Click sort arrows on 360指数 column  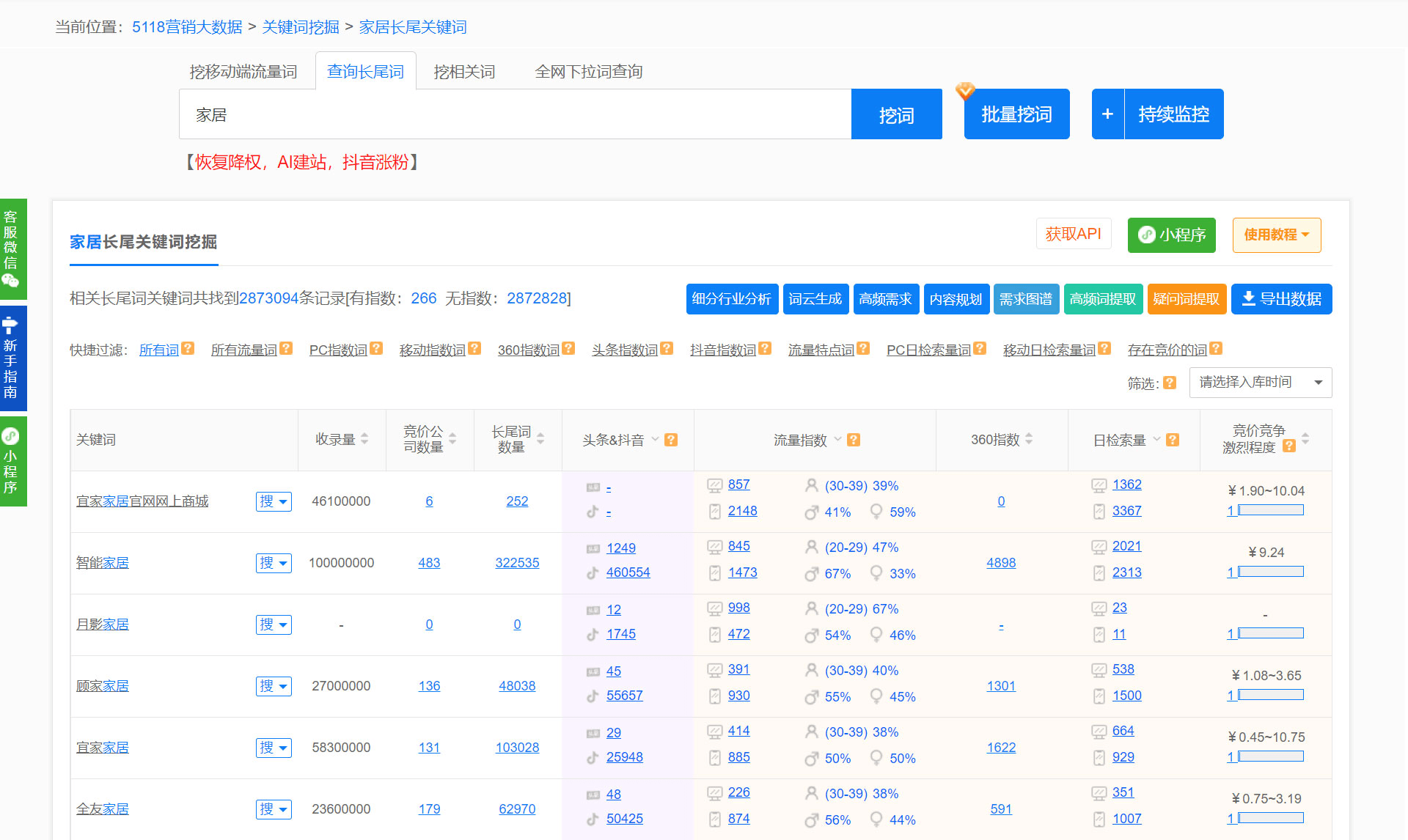click(x=1029, y=439)
